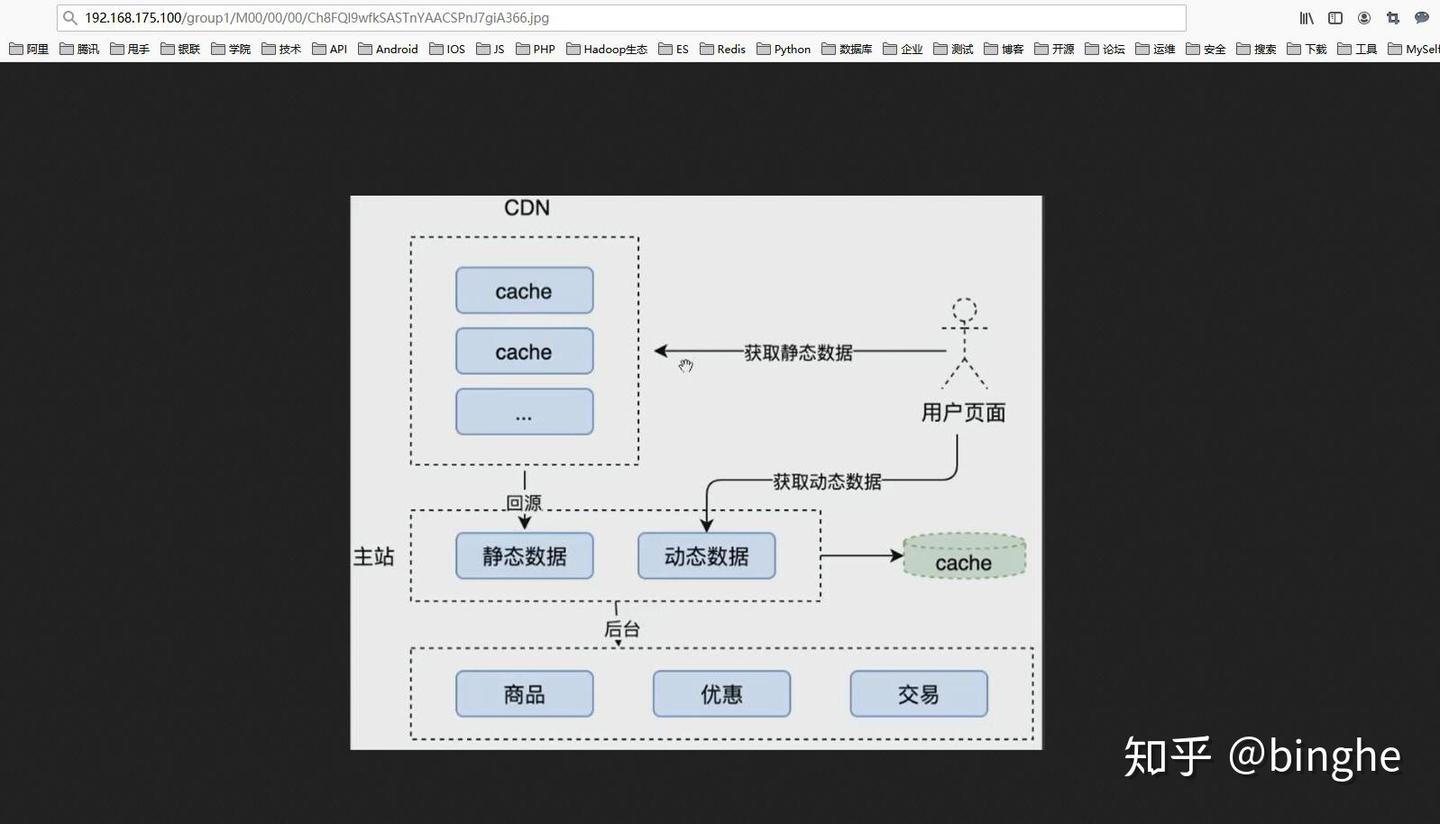Open the 腾讯 bookmark folder
The image size is (1440, 824).
pyautogui.click(x=79, y=49)
